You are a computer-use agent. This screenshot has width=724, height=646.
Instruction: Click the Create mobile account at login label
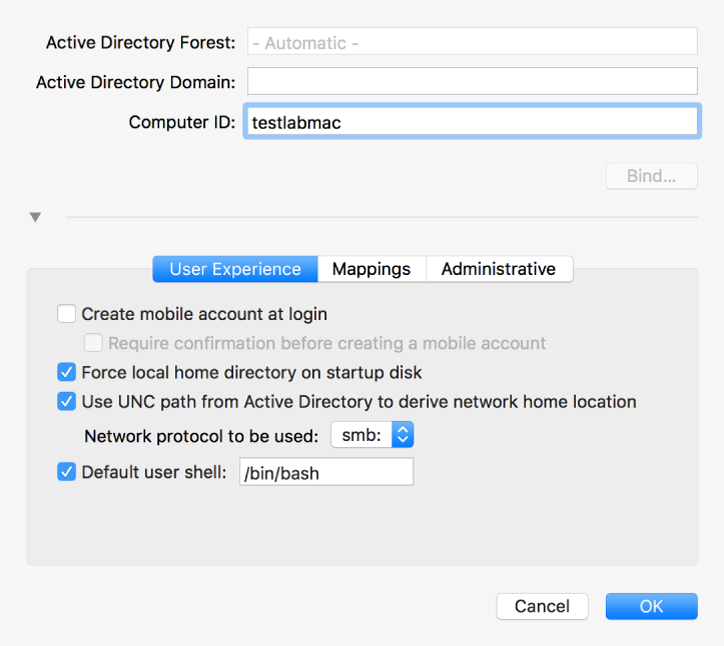coord(204,314)
